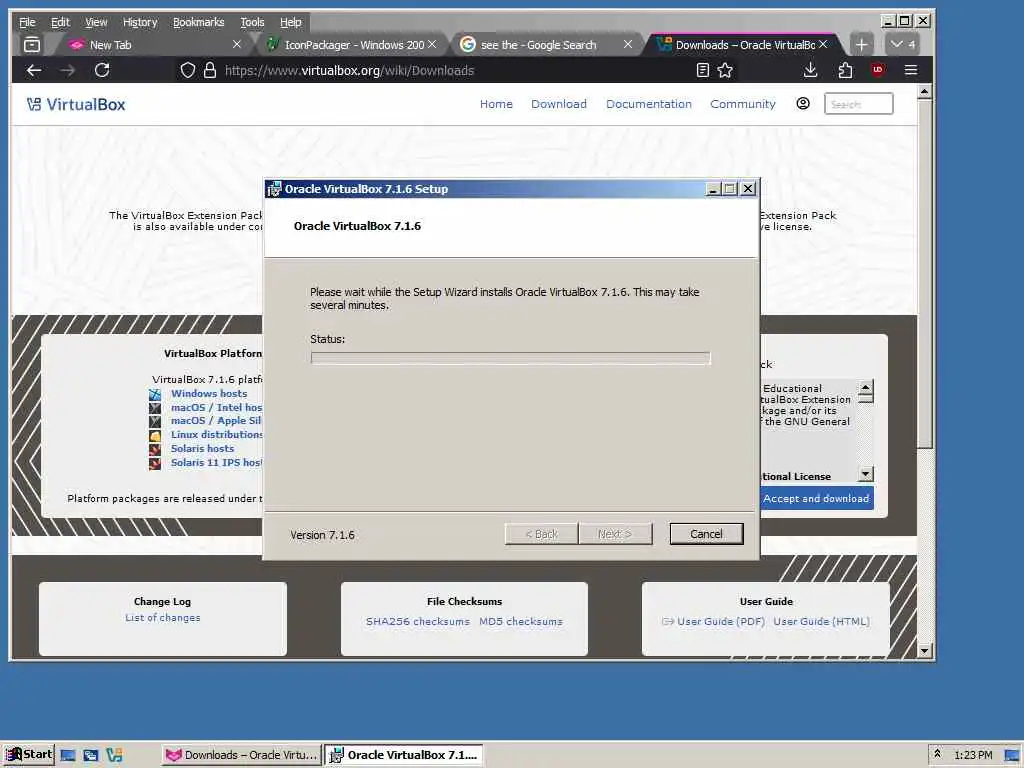Open the History menu
The height and width of the screenshot is (768, 1024).
(x=140, y=22)
